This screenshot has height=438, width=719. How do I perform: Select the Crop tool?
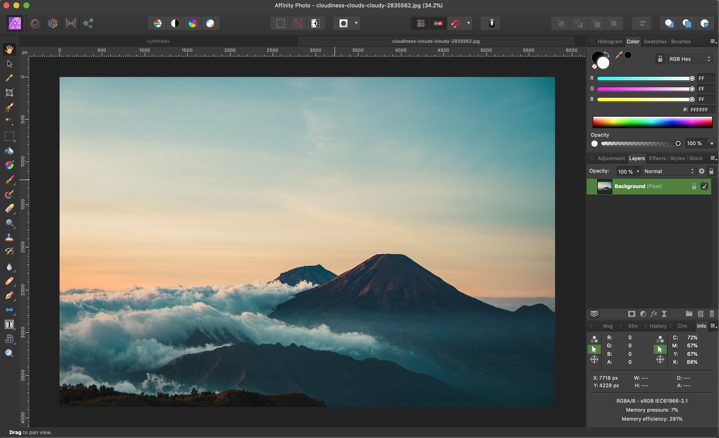pos(9,93)
